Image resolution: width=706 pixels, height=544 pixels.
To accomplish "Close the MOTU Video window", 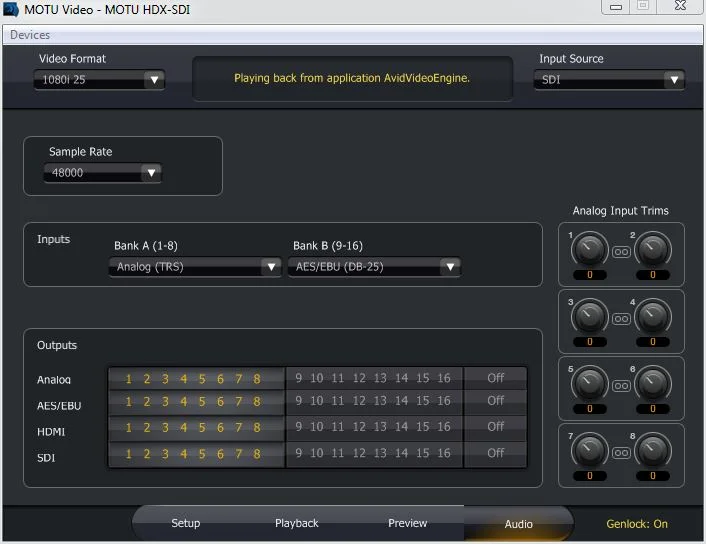I will pyautogui.click(x=680, y=6).
